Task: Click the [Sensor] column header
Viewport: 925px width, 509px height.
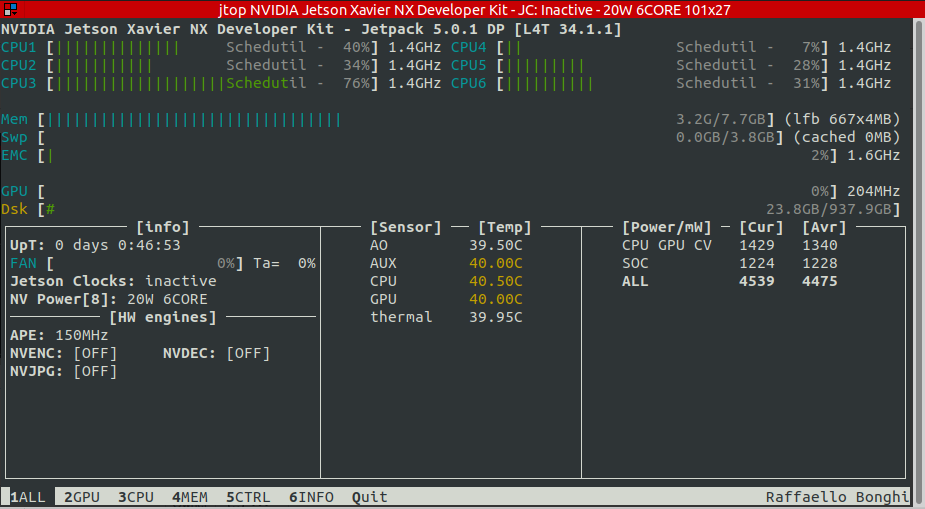Action: click(406, 227)
